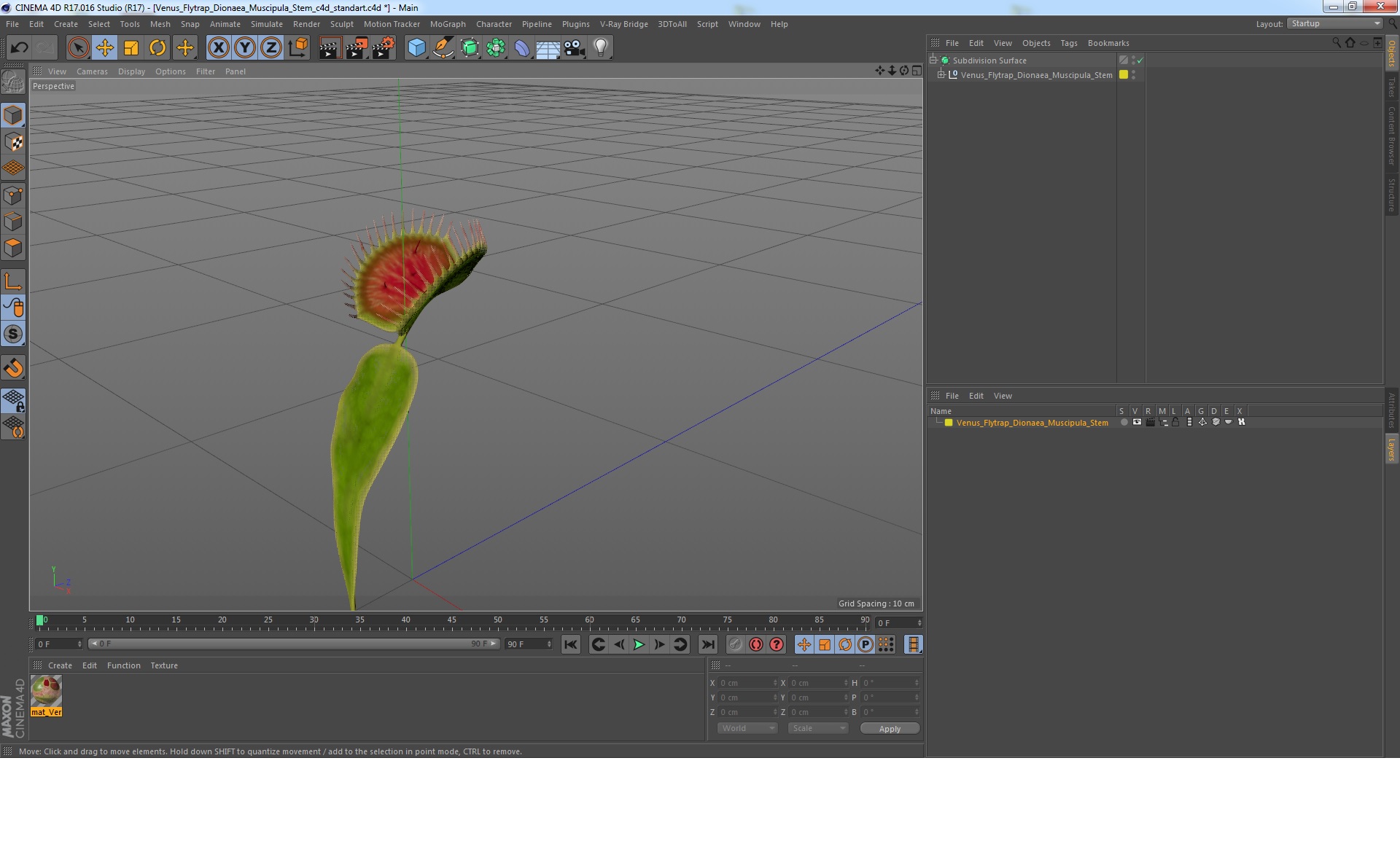Open the Render menu
Screen dimensions: 1400x844
pyautogui.click(x=306, y=24)
